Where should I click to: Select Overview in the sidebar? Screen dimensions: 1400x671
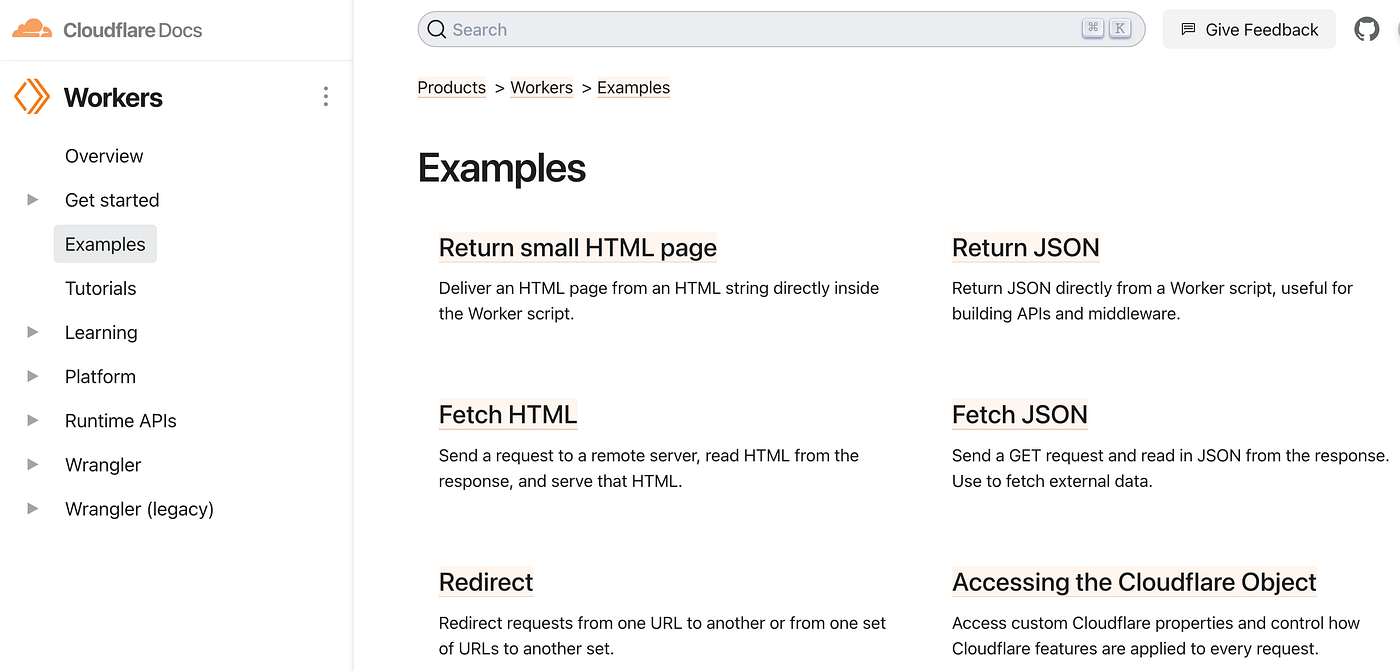tap(104, 156)
